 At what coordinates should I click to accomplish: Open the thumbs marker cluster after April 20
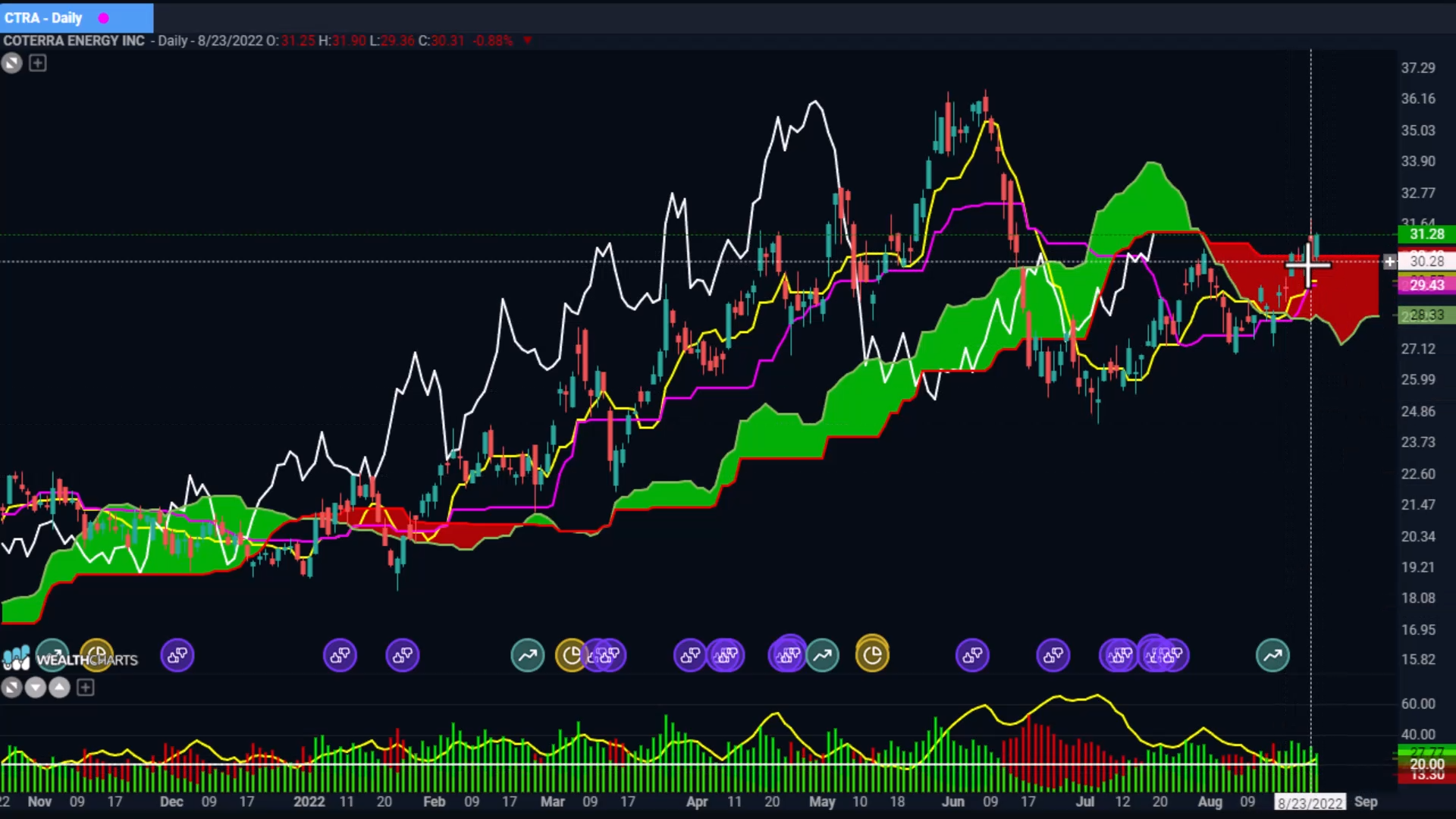[787, 655]
